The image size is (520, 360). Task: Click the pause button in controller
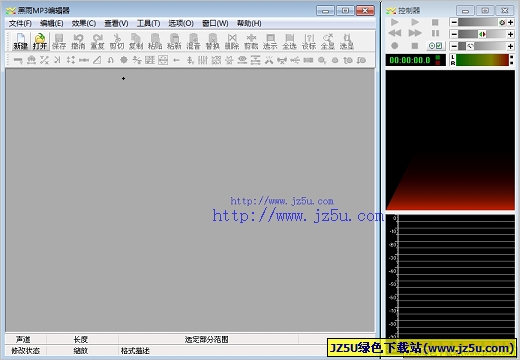tap(435, 33)
